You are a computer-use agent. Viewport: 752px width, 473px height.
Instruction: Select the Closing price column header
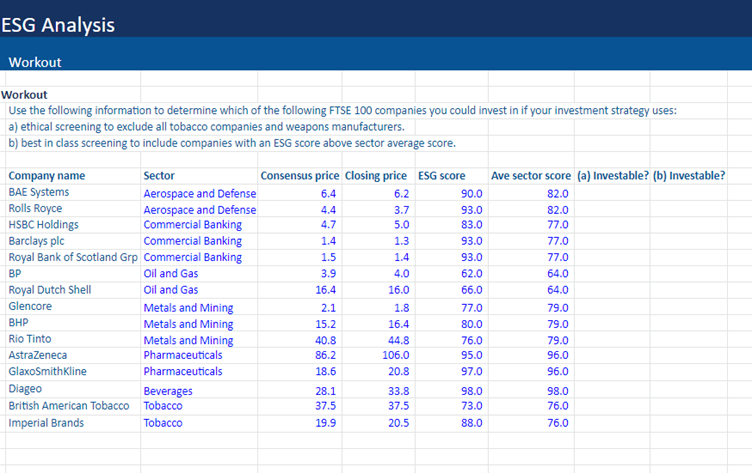377,176
